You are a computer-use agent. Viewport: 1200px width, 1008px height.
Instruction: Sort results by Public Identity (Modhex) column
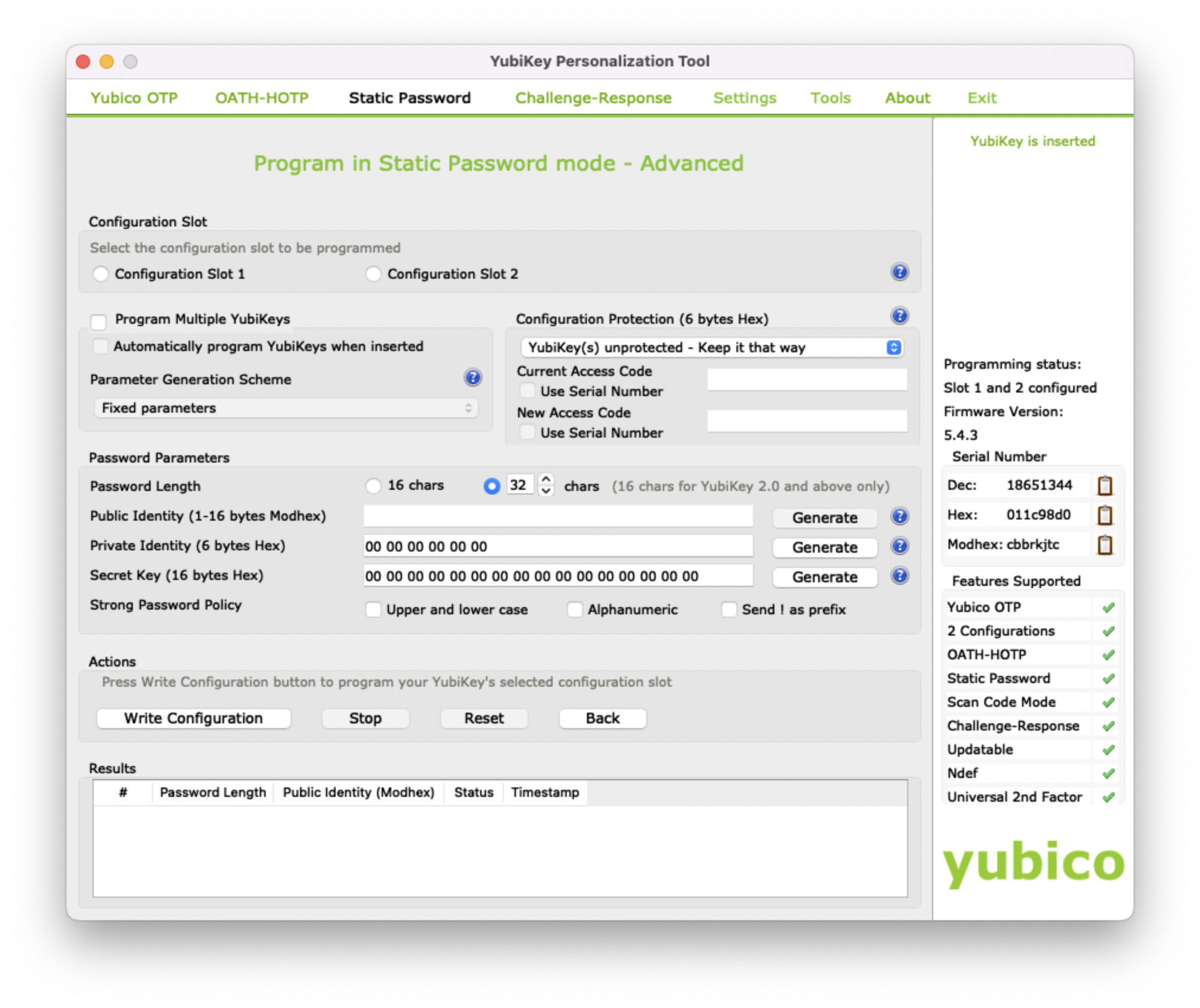click(x=359, y=793)
